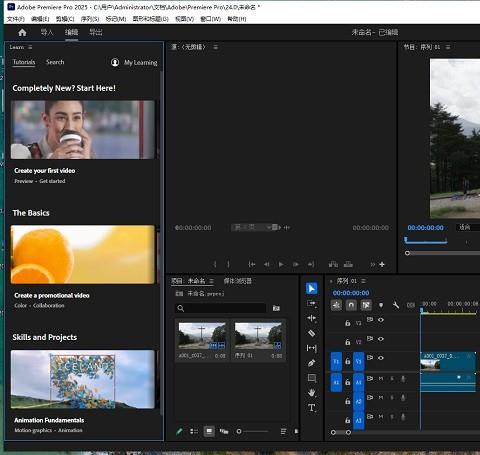Open the Sequence menu

coord(90,19)
